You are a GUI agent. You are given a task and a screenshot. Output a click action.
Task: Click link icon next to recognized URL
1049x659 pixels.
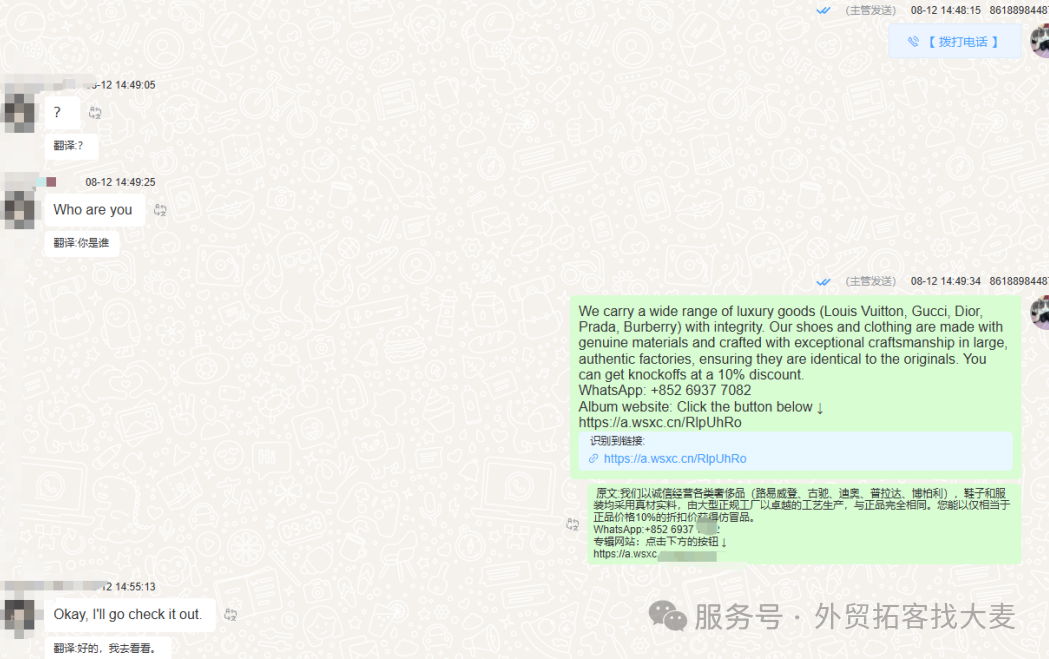click(593, 459)
